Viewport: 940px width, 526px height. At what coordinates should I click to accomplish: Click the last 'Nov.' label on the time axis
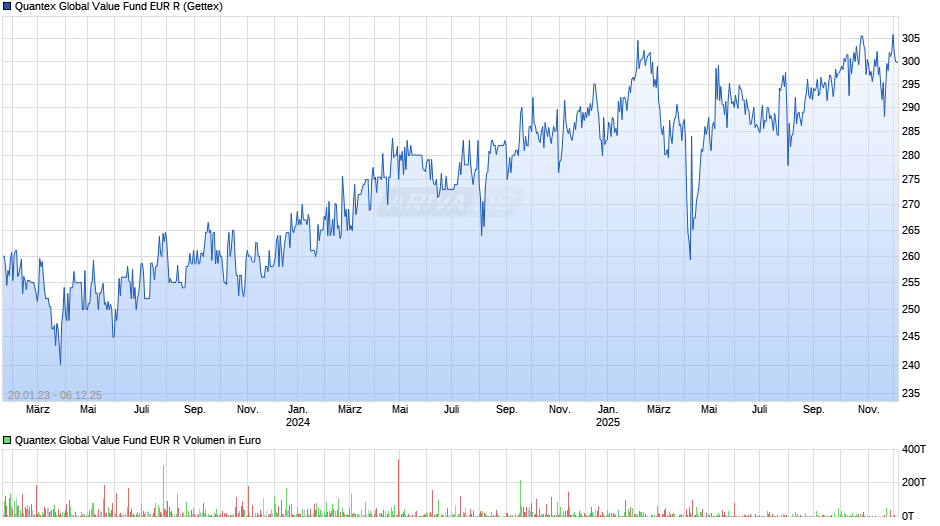coord(869,410)
